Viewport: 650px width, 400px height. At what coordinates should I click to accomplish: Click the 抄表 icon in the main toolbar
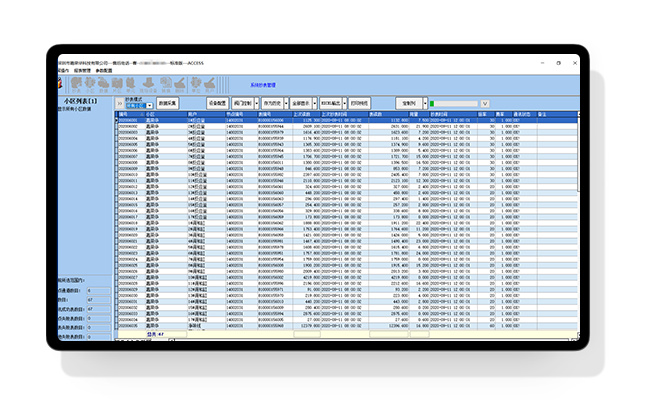(x=76, y=85)
